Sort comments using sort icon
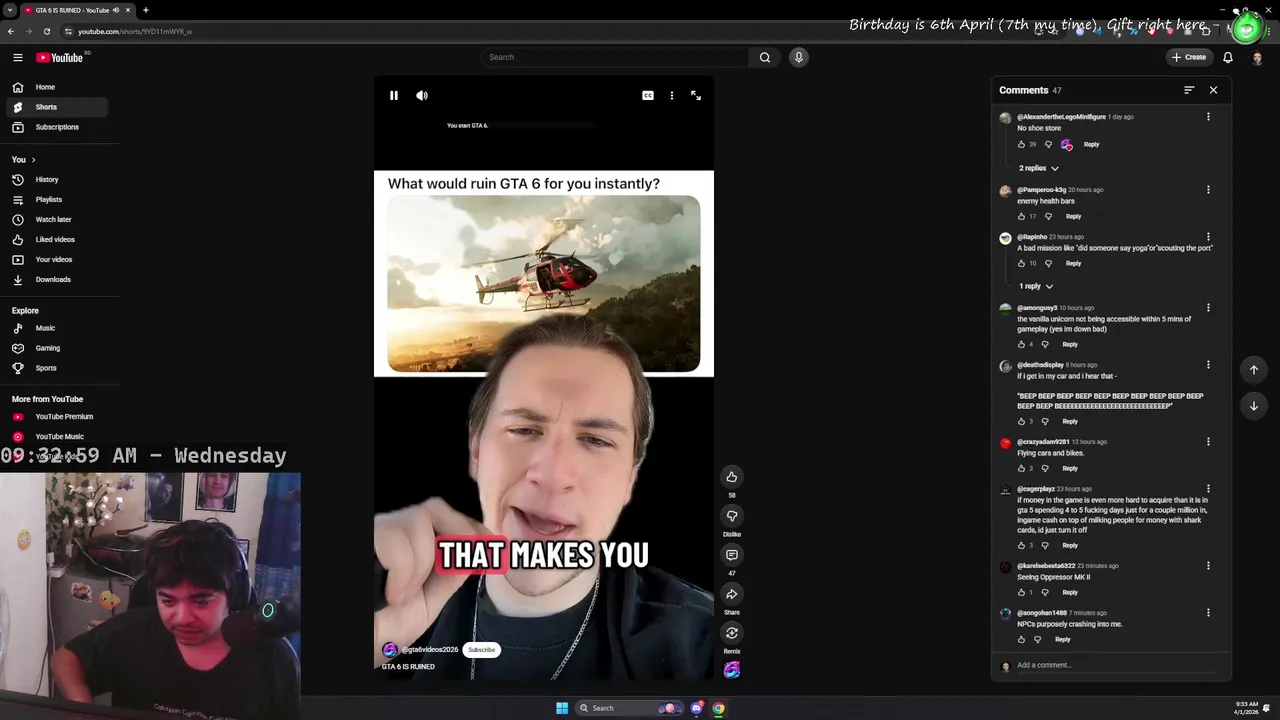The image size is (1280, 720). [1189, 90]
